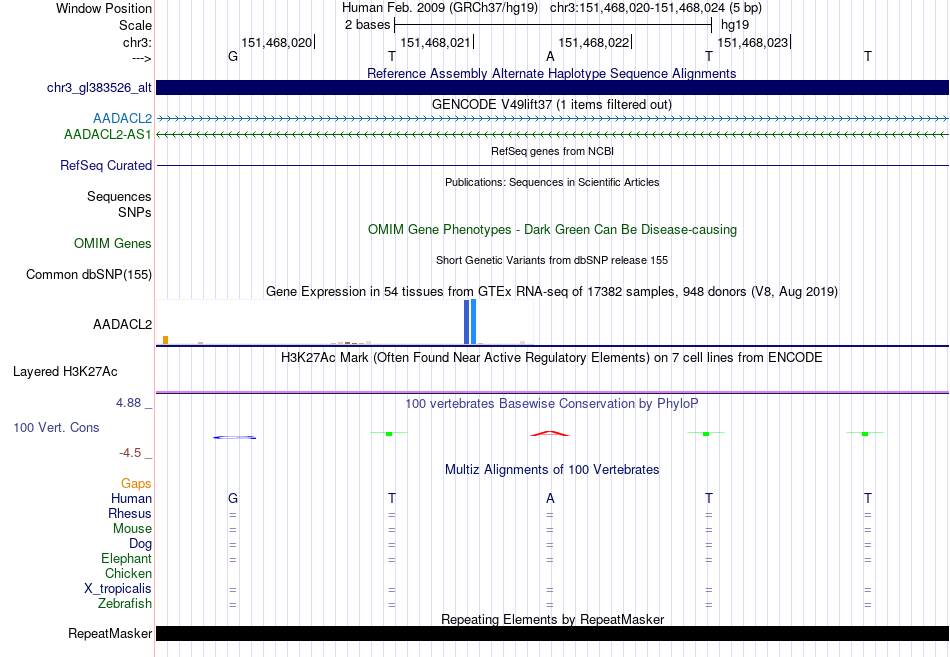Viewport: 950px width, 657px height.
Task: Click the hg19 scale label
Action: click(x=734, y=25)
